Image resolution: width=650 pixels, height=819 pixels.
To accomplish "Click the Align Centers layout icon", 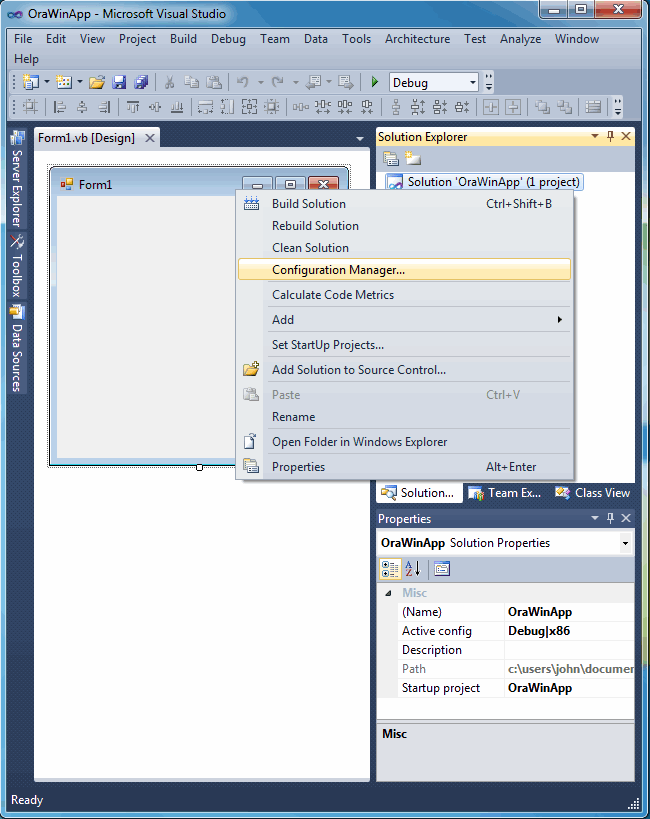I will [x=82, y=107].
